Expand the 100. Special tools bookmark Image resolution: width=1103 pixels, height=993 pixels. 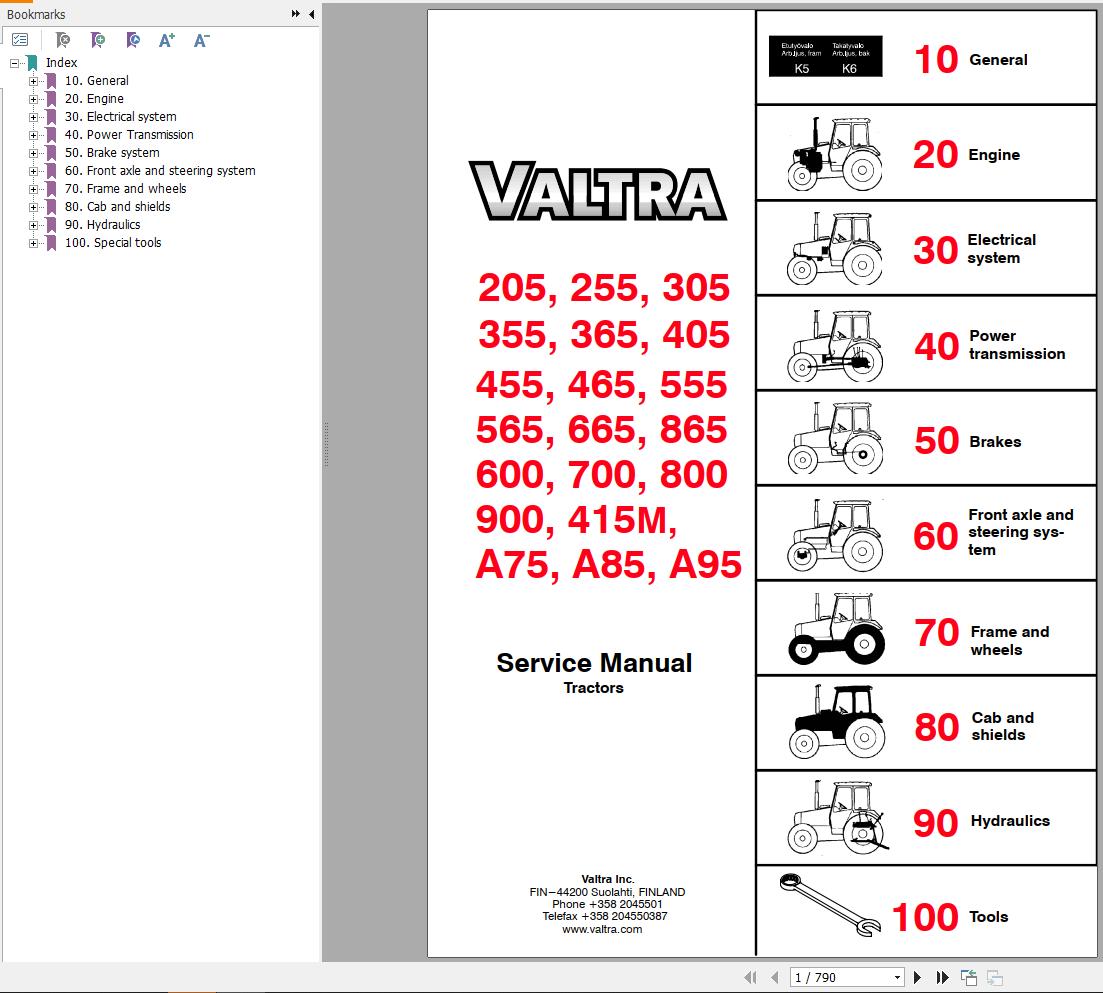point(33,243)
